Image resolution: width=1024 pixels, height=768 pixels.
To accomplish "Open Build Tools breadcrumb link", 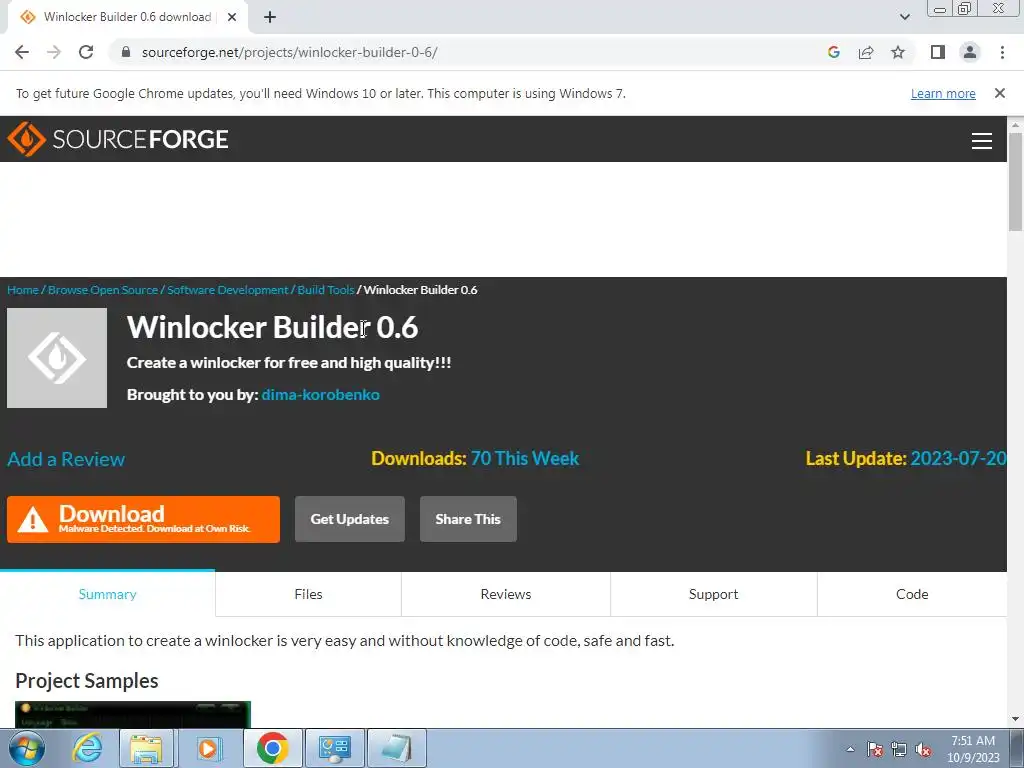I will click(x=326, y=290).
